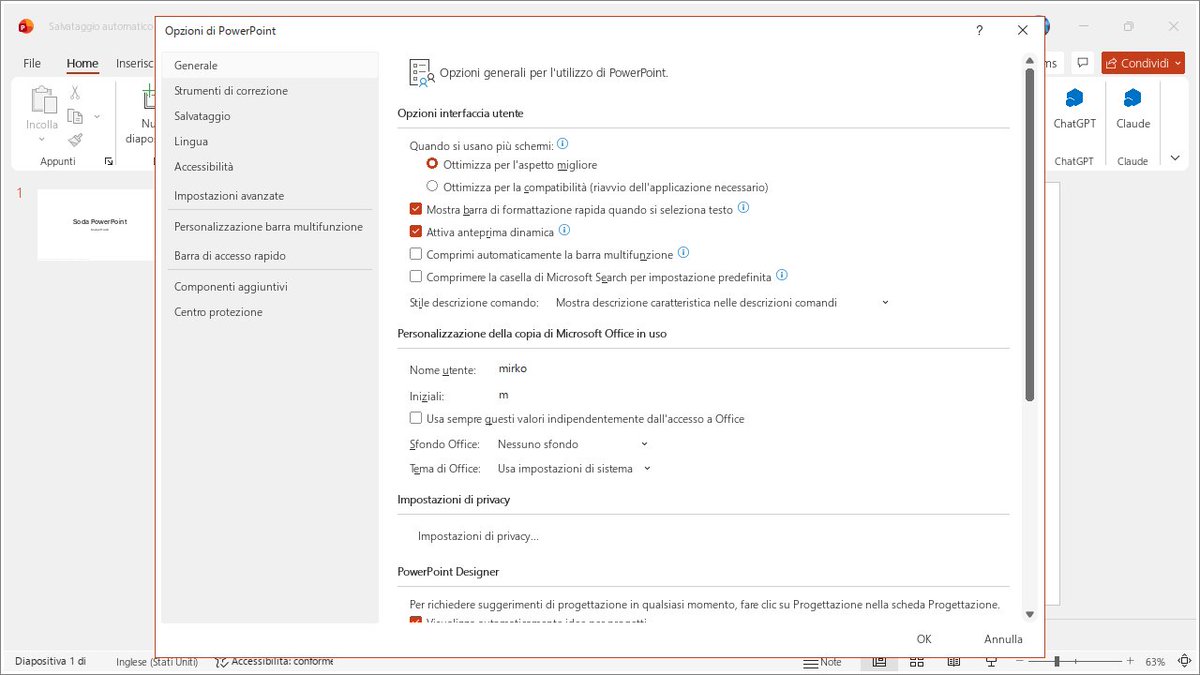Open the Claude add-in icon in the ribbon

pos(1133,98)
